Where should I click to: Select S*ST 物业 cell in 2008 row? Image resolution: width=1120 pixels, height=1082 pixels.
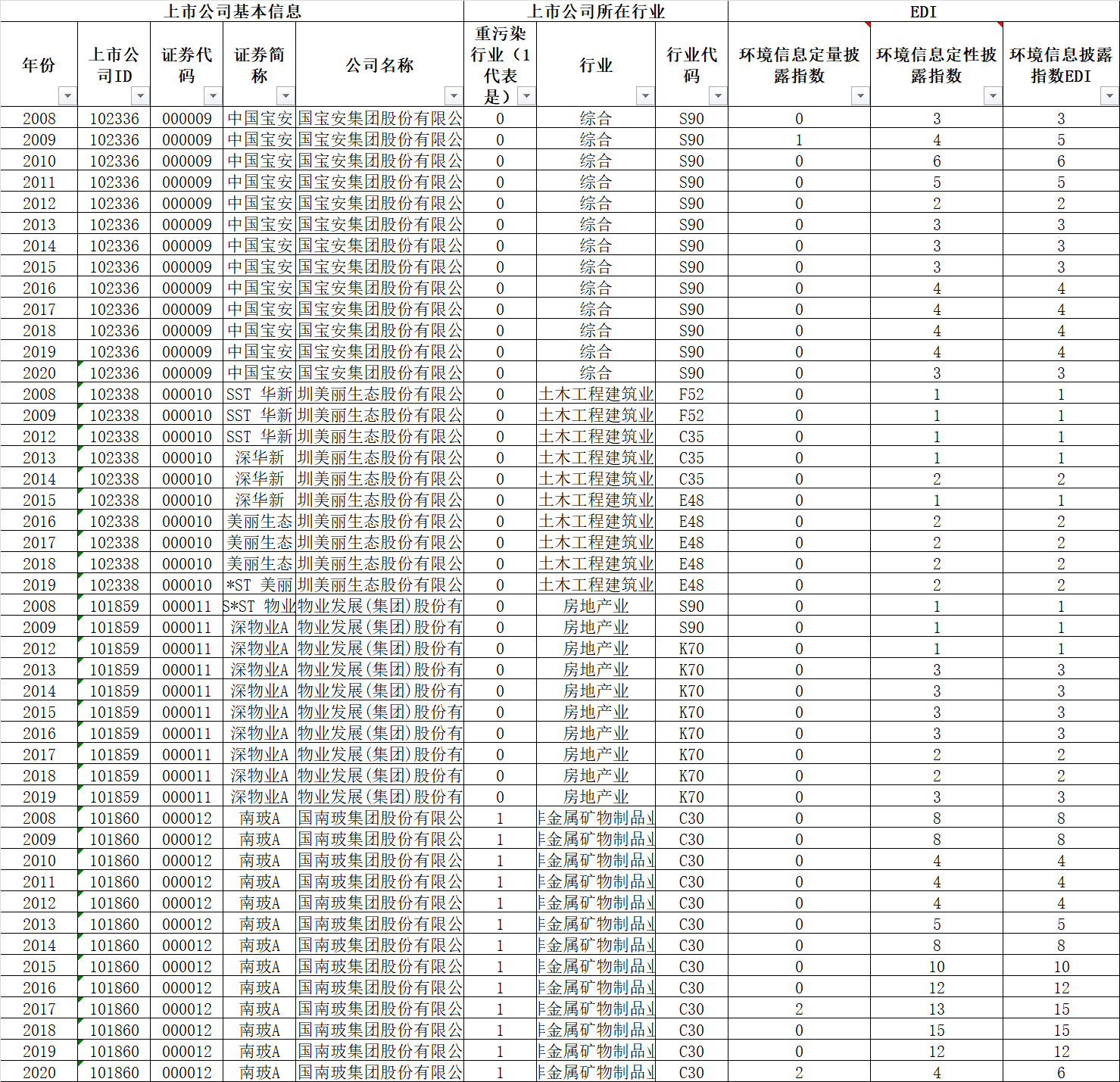[x=260, y=606]
